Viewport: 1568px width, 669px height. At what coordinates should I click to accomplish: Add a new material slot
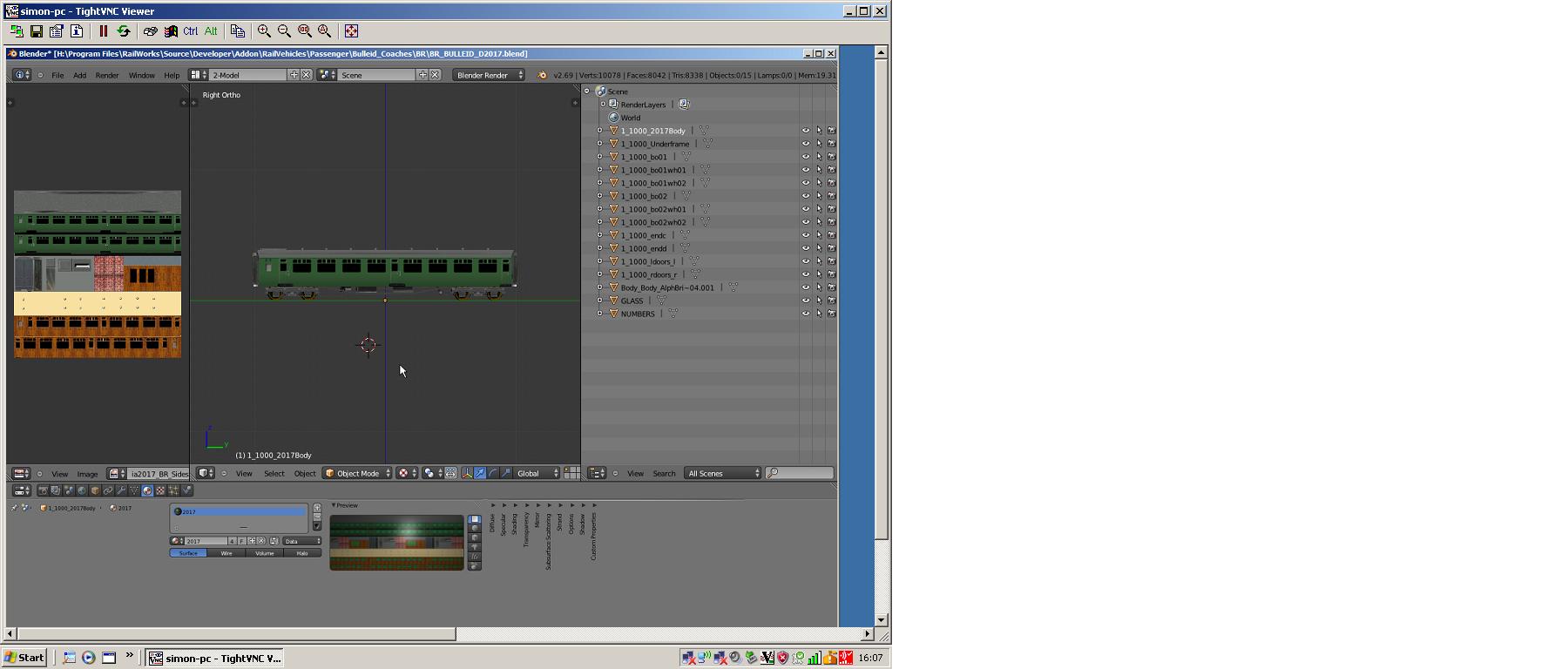(x=317, y=508)
